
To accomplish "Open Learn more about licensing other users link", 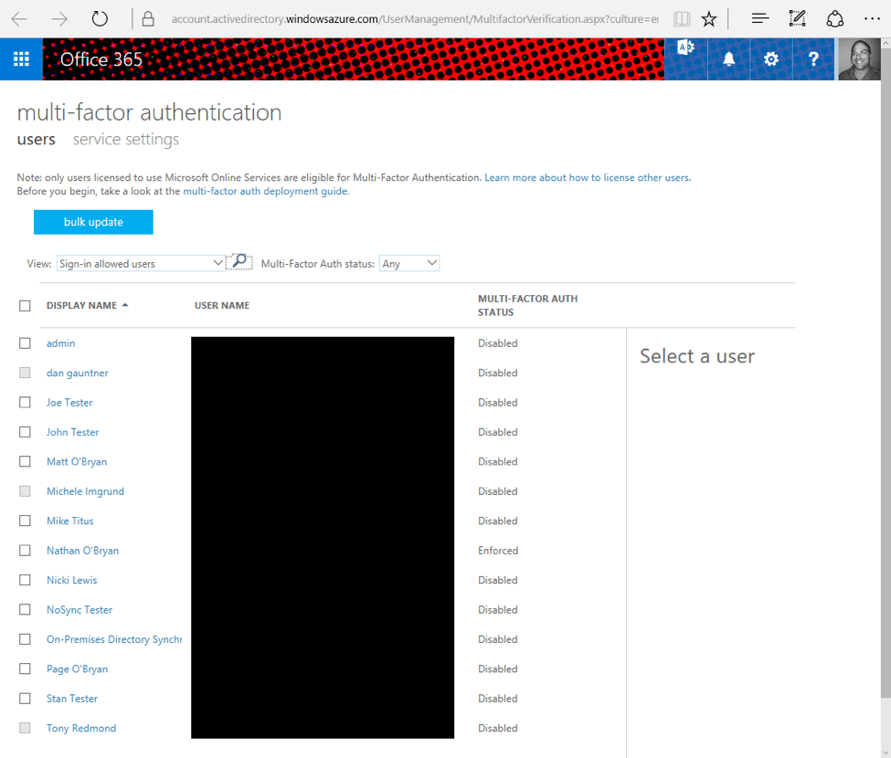I will point(588,177).
